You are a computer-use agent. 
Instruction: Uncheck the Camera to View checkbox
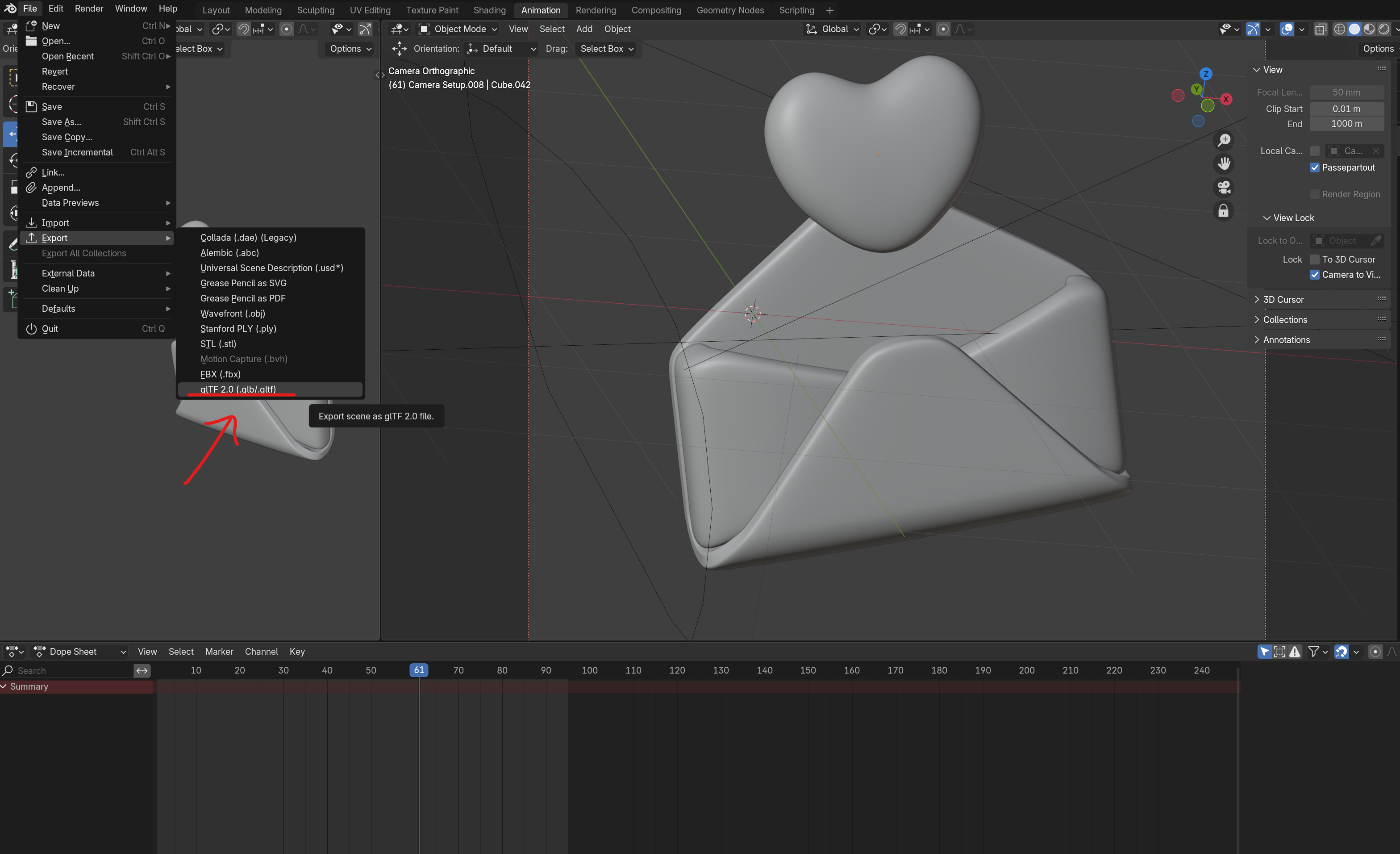pyautogui.click(x=1314, y=275)
